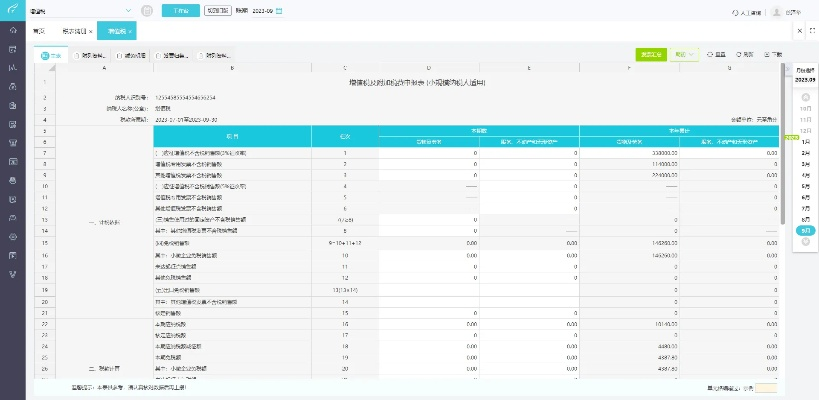Toggle fullscreen with the expand icon

812,31
